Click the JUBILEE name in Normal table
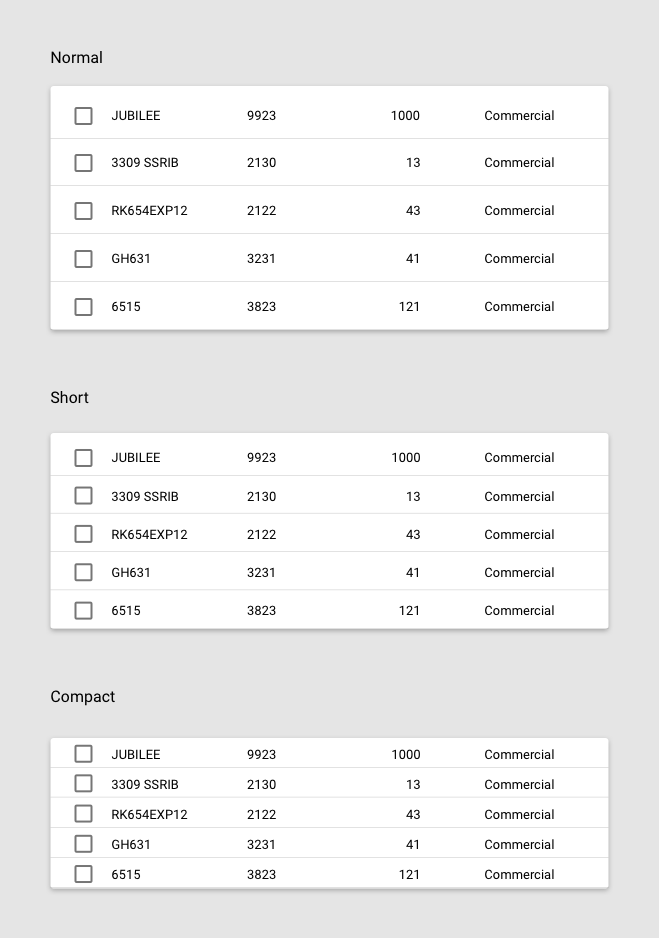 click(x=135, y=116)
